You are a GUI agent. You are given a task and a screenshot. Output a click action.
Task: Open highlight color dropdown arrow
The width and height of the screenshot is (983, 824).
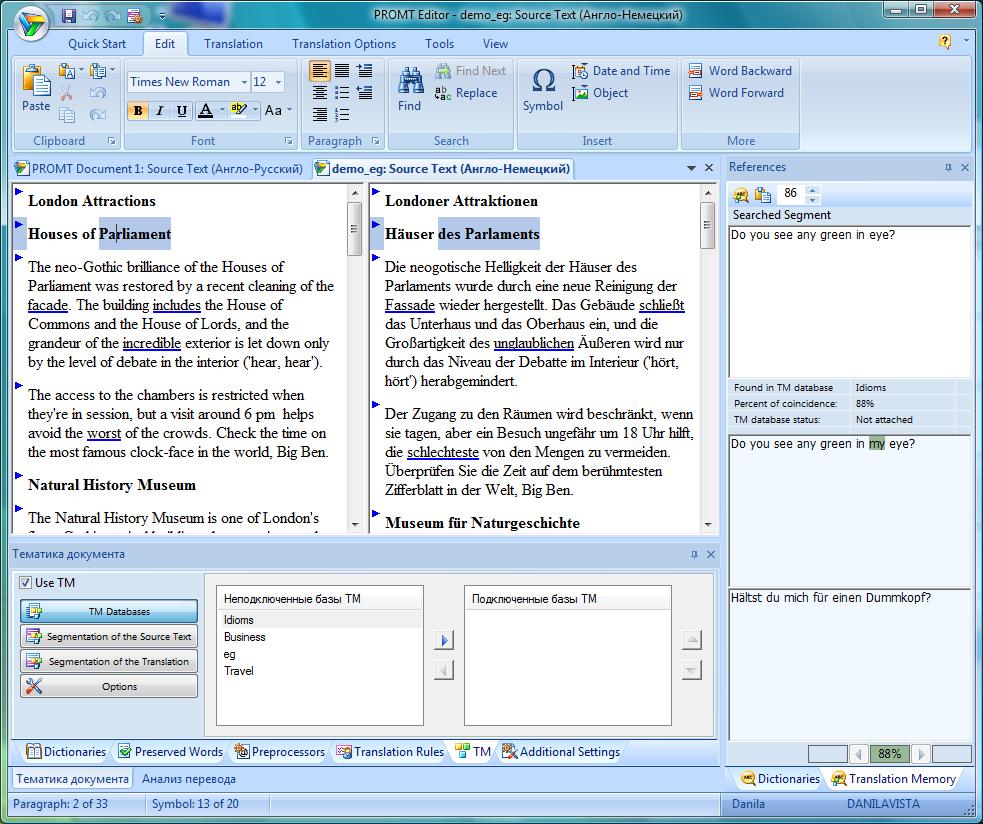pyautogui.click(x=255, y=110)
